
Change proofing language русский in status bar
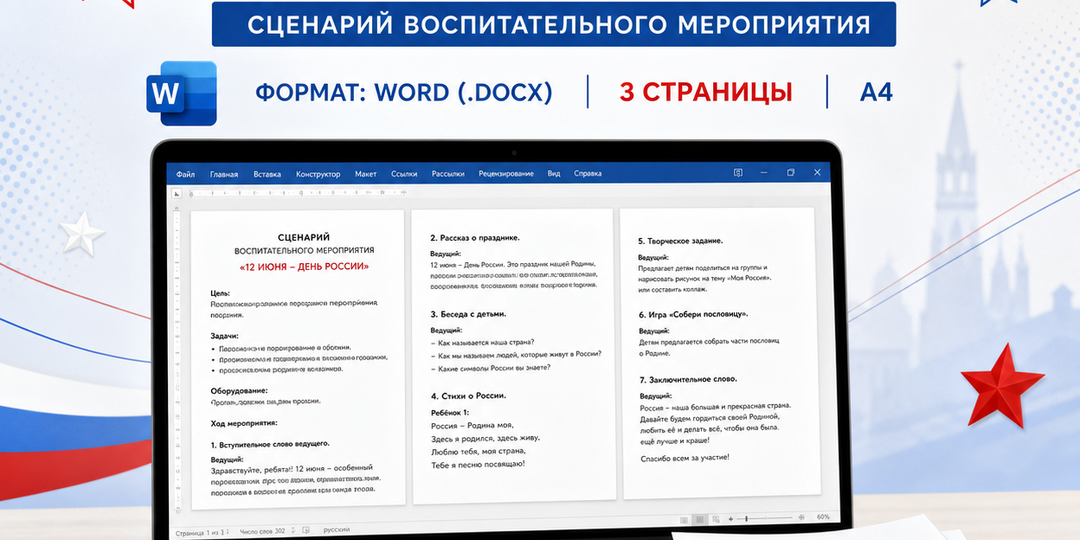click(x=337, y=530)
